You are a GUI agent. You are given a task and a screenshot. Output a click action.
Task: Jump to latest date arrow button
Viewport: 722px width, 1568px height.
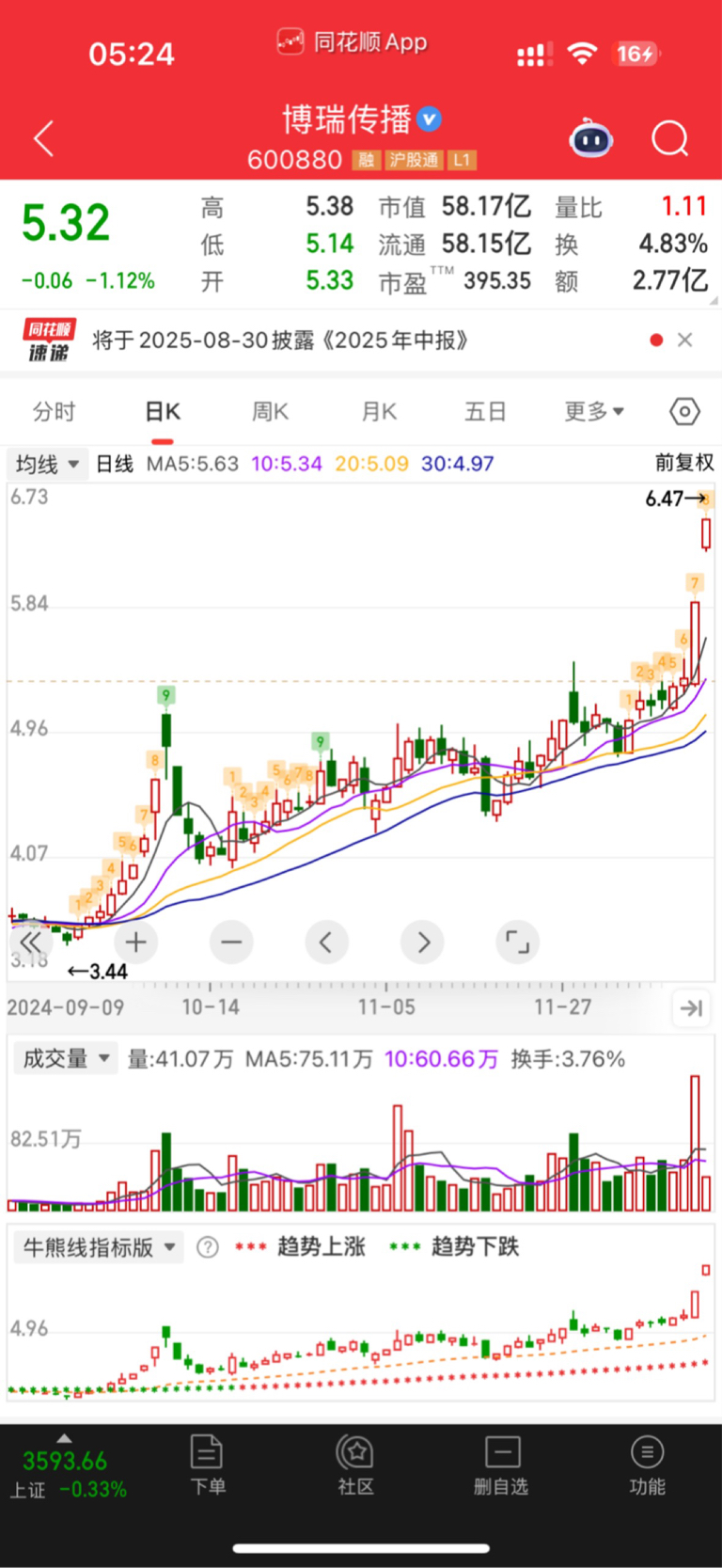(x=692, y=1008)
